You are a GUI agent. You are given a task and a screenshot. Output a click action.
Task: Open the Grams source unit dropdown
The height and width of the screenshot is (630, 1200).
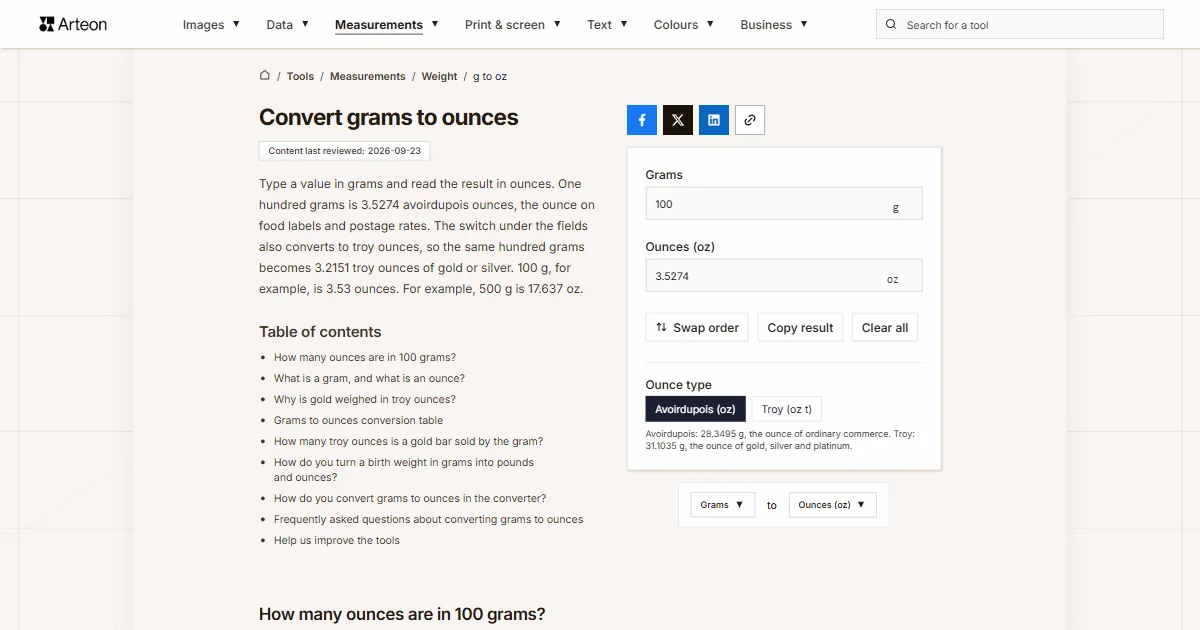coord(723,505)
